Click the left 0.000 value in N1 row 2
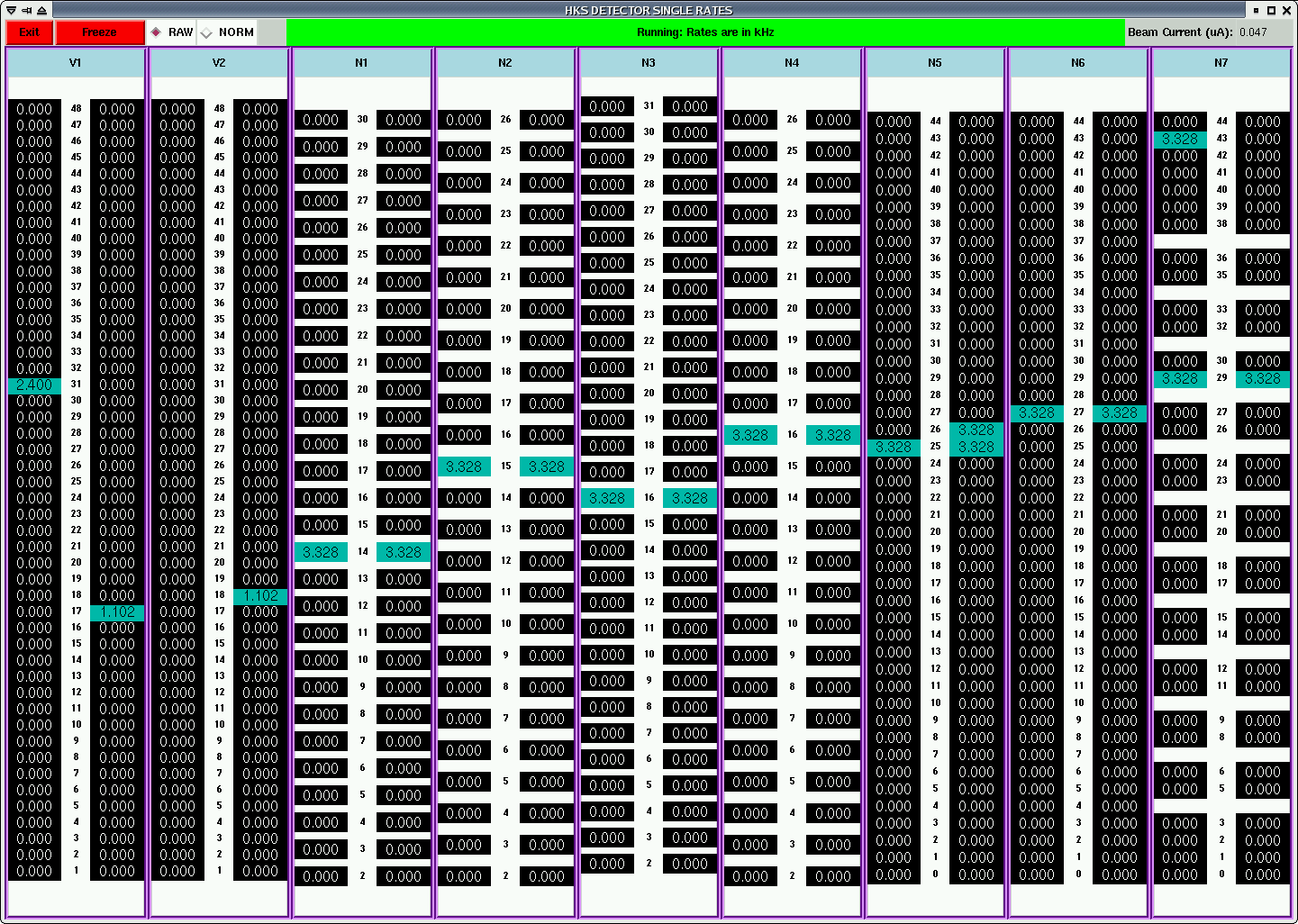Viewport: 1298px width, 924px height. [x=321, y=876]
